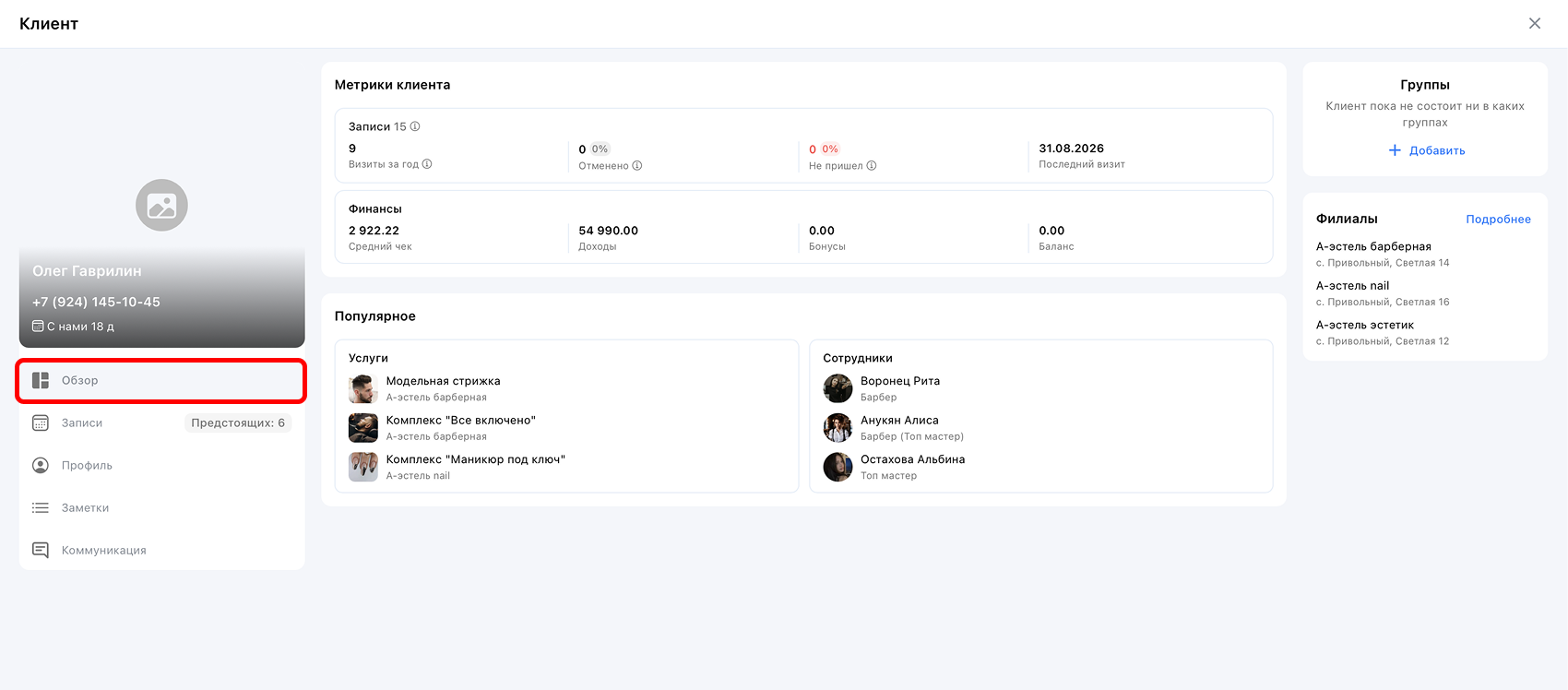Click the Бонусы label
The height and width of the screenshot is (690, 1568).
pos(827,247)
